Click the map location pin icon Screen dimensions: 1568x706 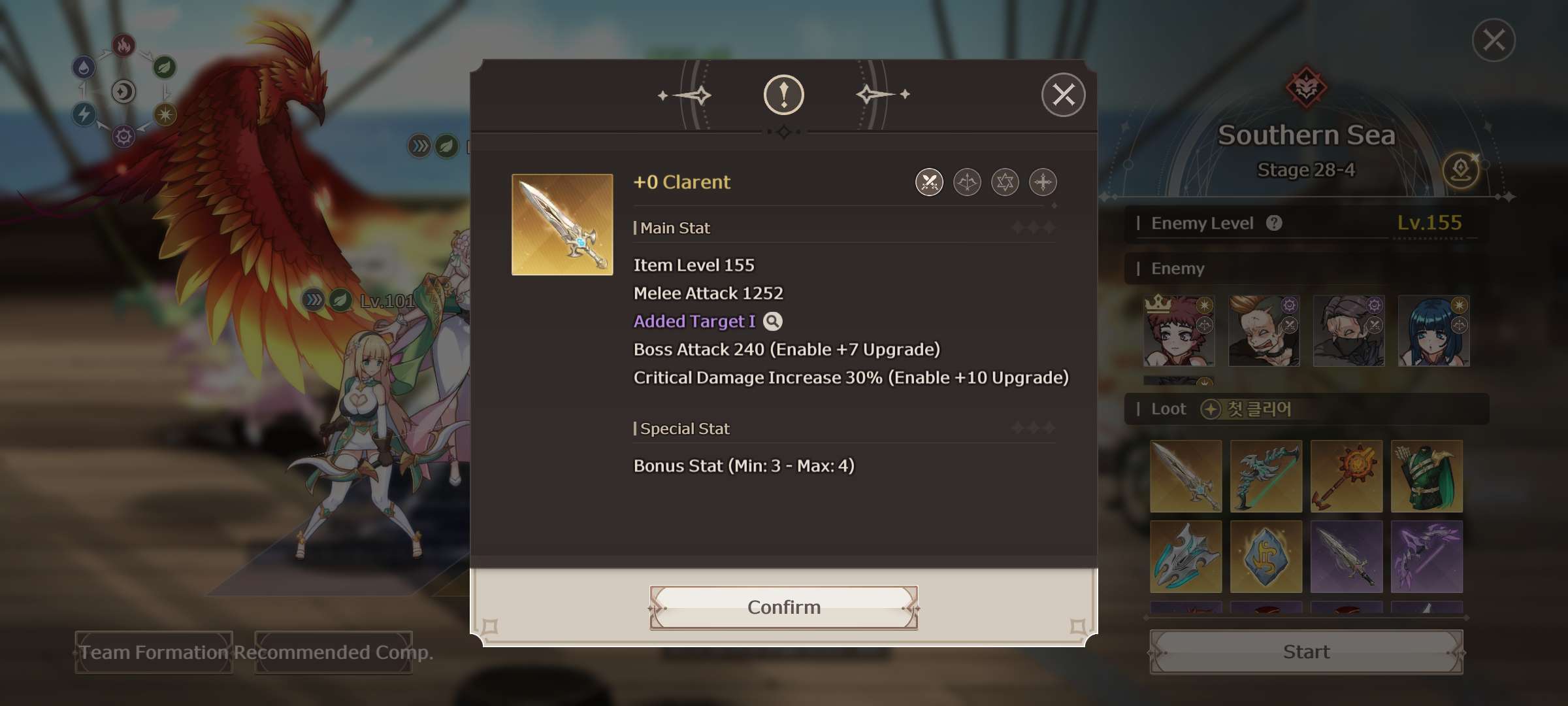[1461, 171]
